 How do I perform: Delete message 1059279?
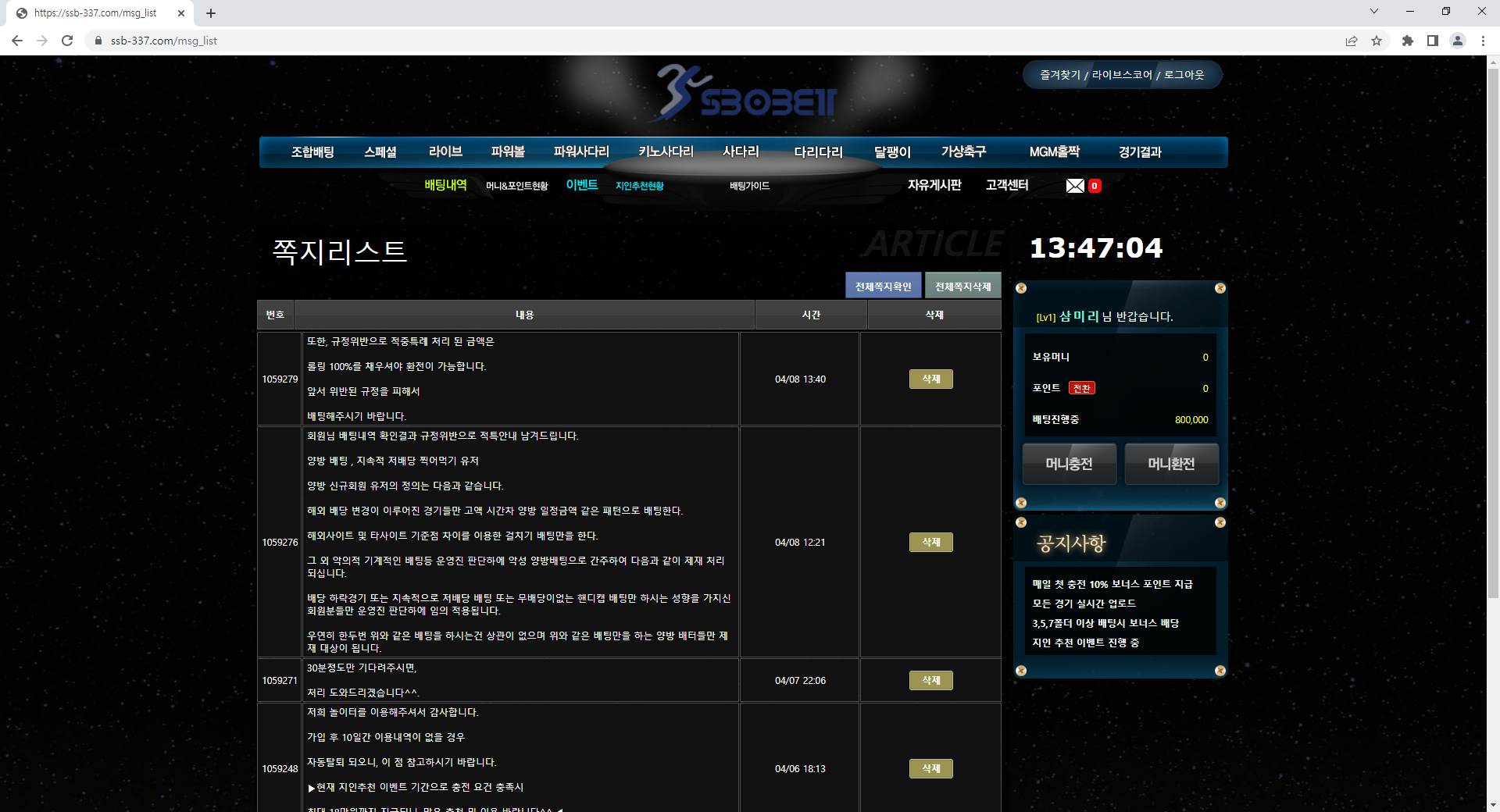pos(930,379)
